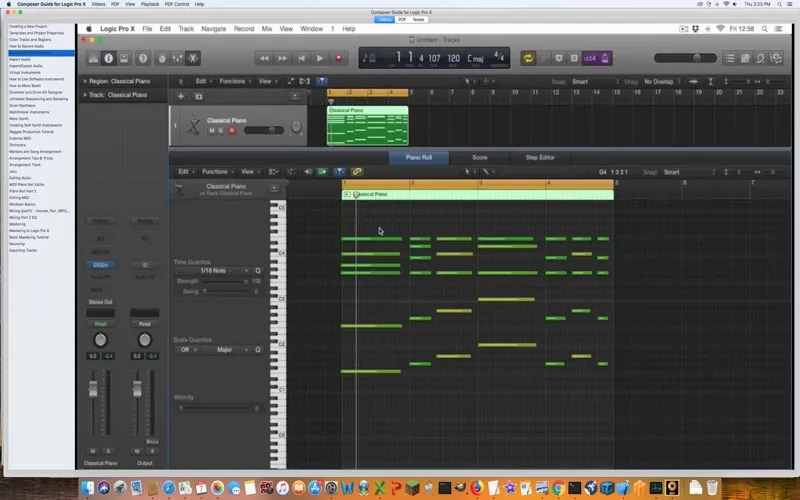Screen dimensions: 800x500
Task: Click the Add Track plus button
Action: 181,96
